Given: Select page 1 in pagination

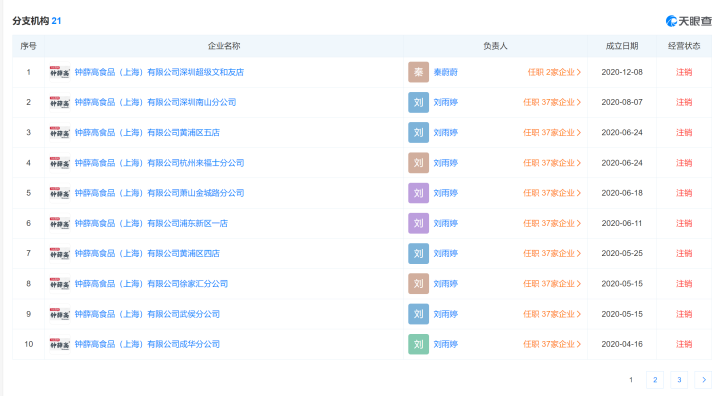Looking at the screenshot, I should [631, 379].
